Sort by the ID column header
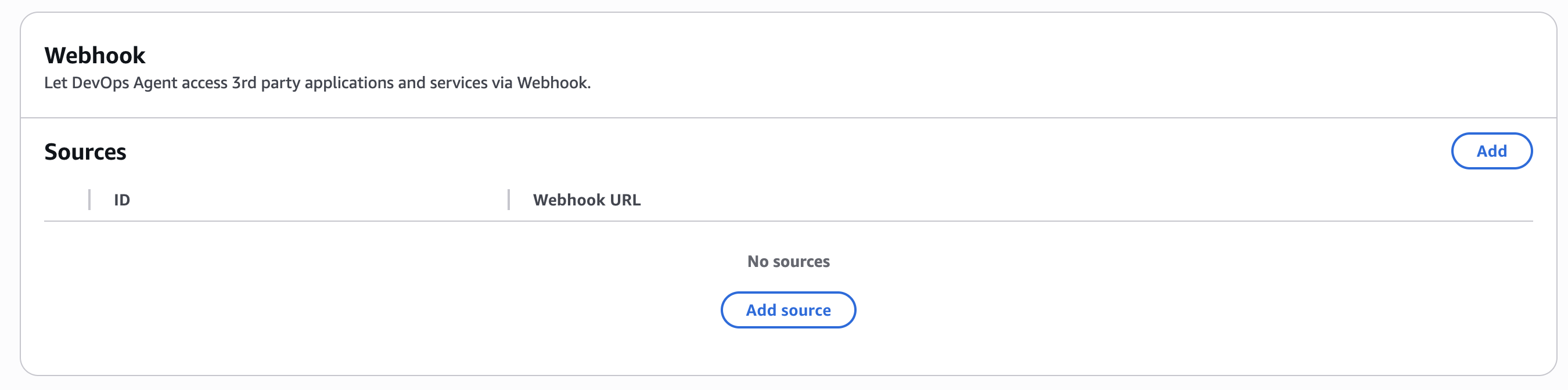The height and width of the screenshot is (390, 1568). click(x=122, y=200)
